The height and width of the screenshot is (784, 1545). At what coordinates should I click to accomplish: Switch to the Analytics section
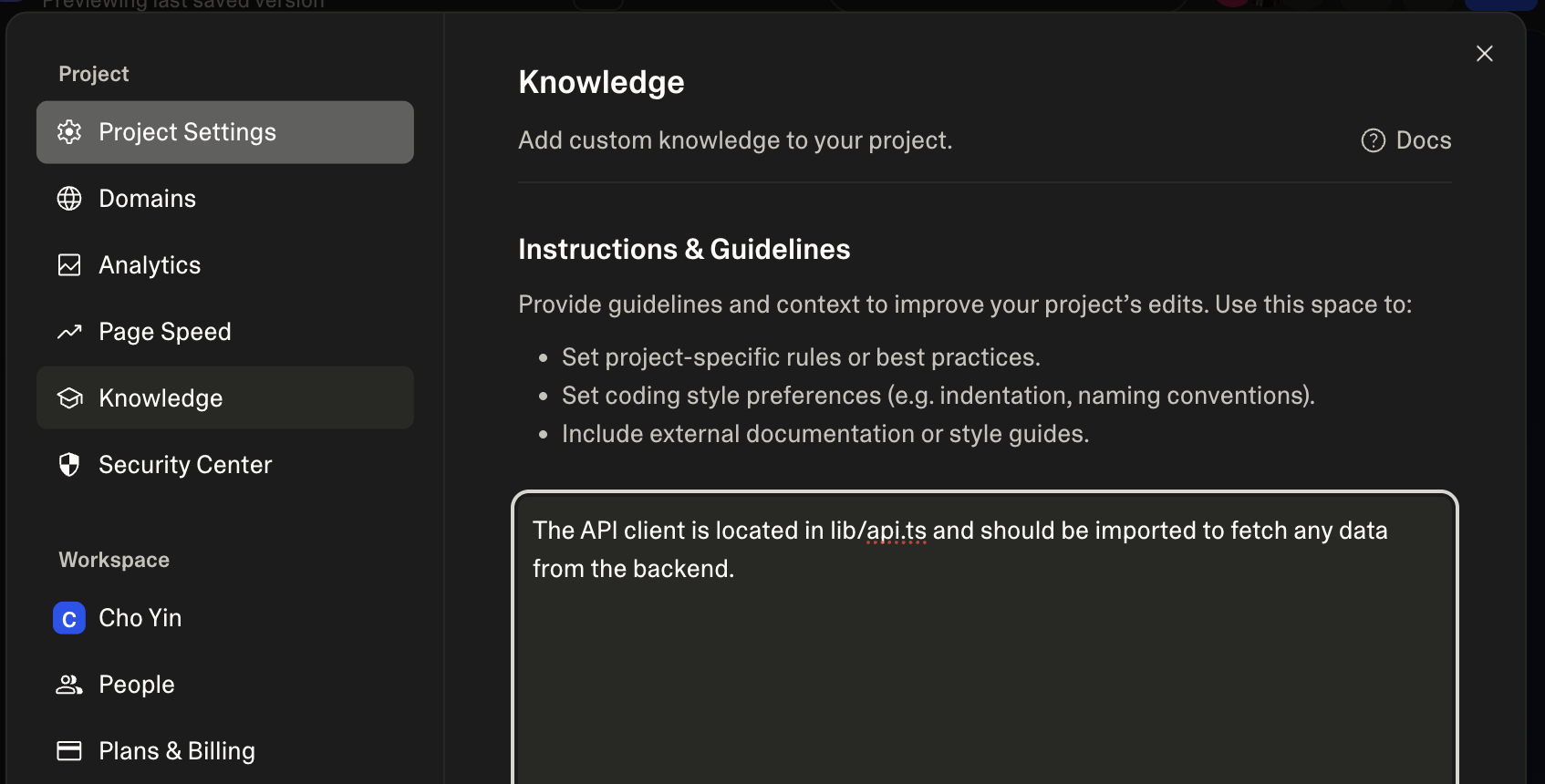(150, 264)
